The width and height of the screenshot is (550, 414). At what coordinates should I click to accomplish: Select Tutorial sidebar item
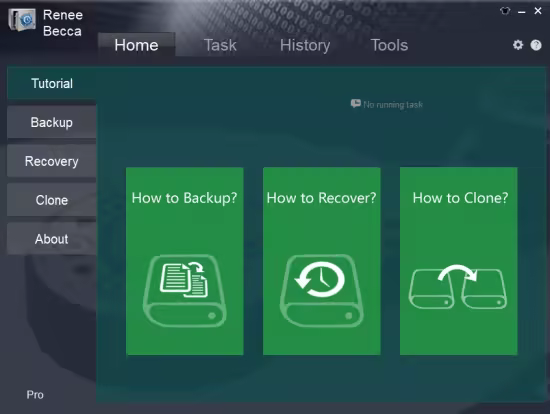point(52,84)
